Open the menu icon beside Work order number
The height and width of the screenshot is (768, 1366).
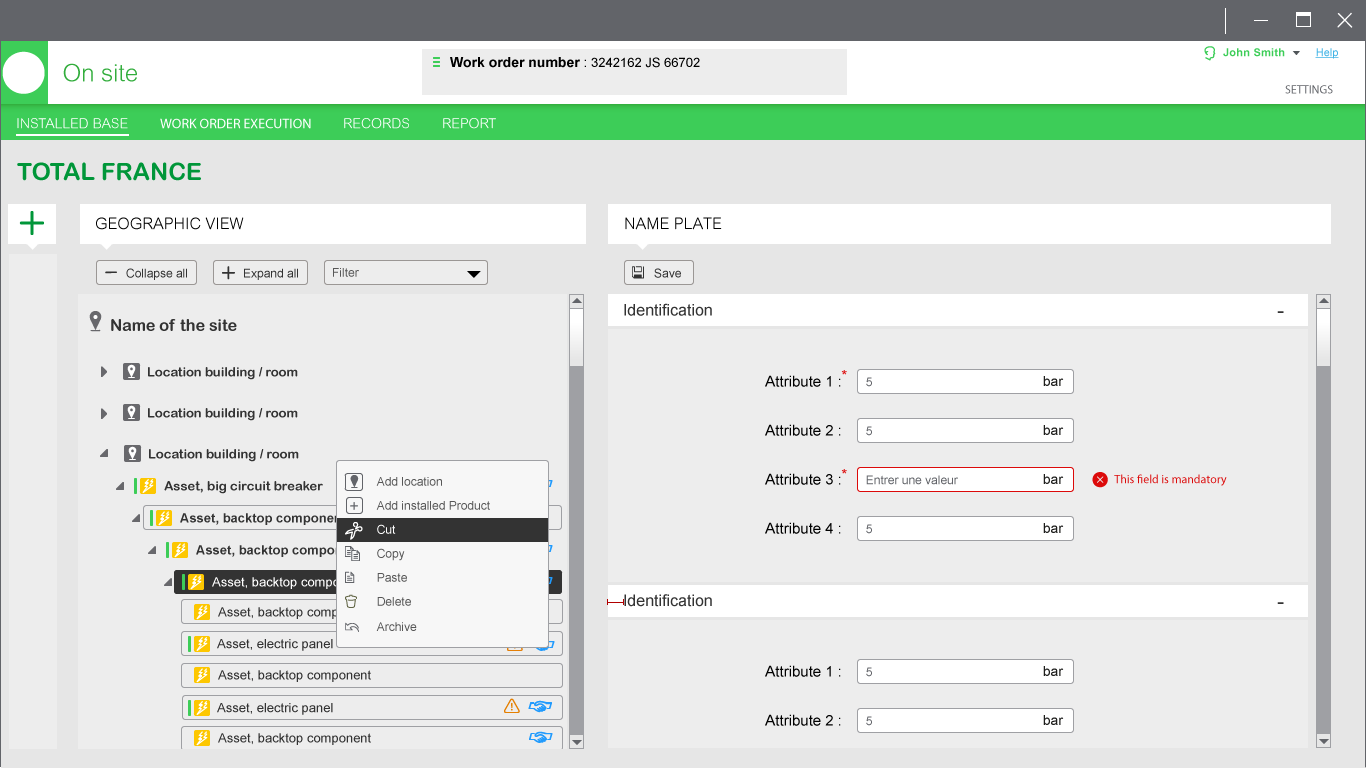point(436,62)
